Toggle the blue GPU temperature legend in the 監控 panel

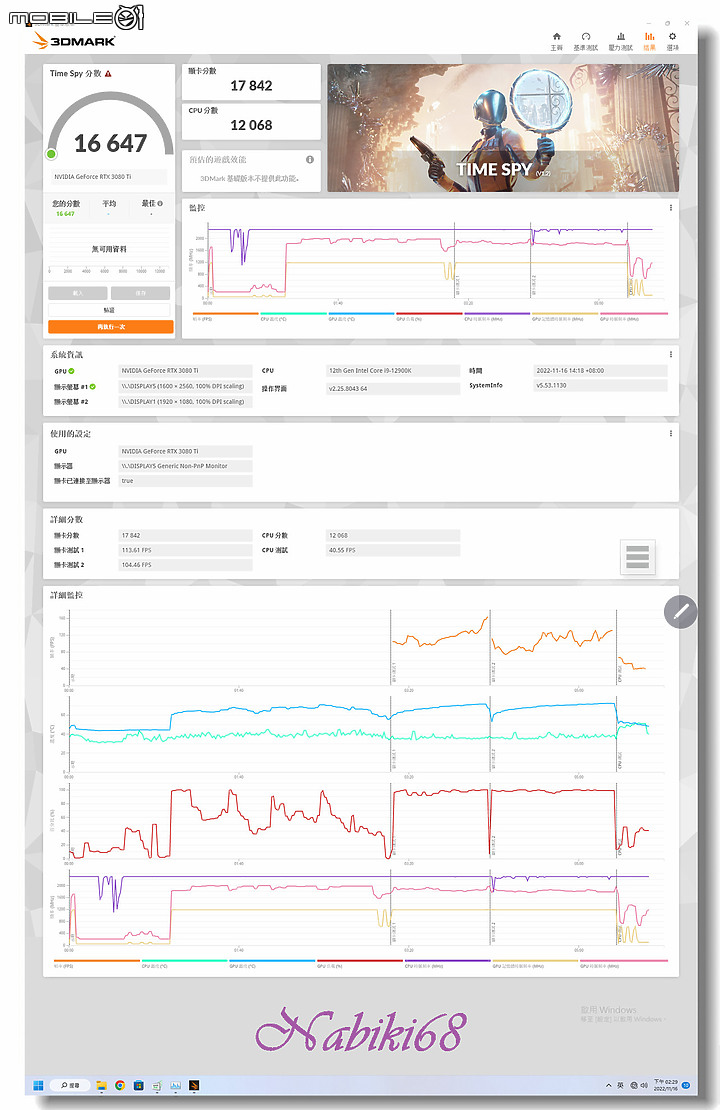tap(361, 316)
